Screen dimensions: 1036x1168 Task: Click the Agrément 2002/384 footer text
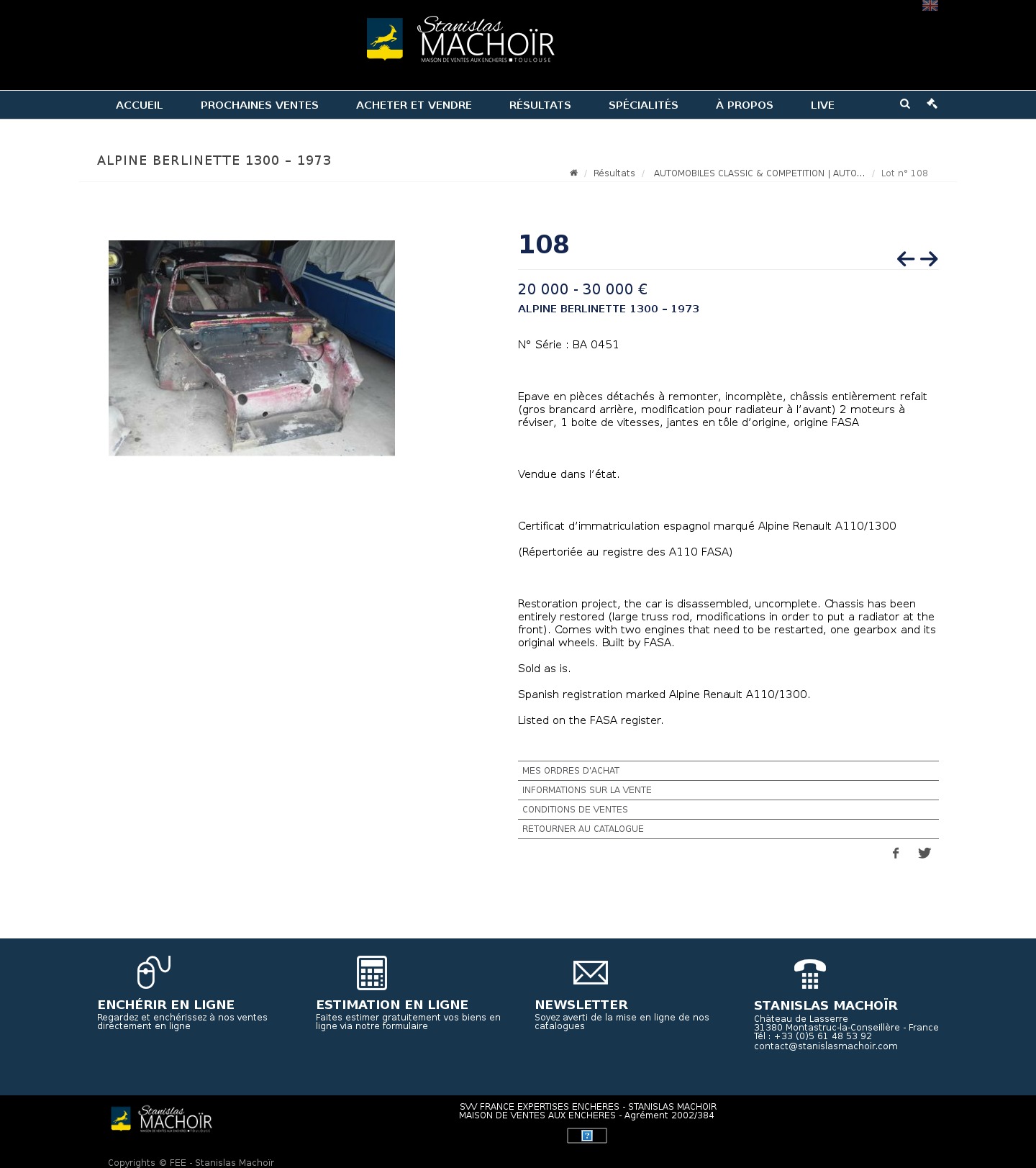[x=669, y=1115]
